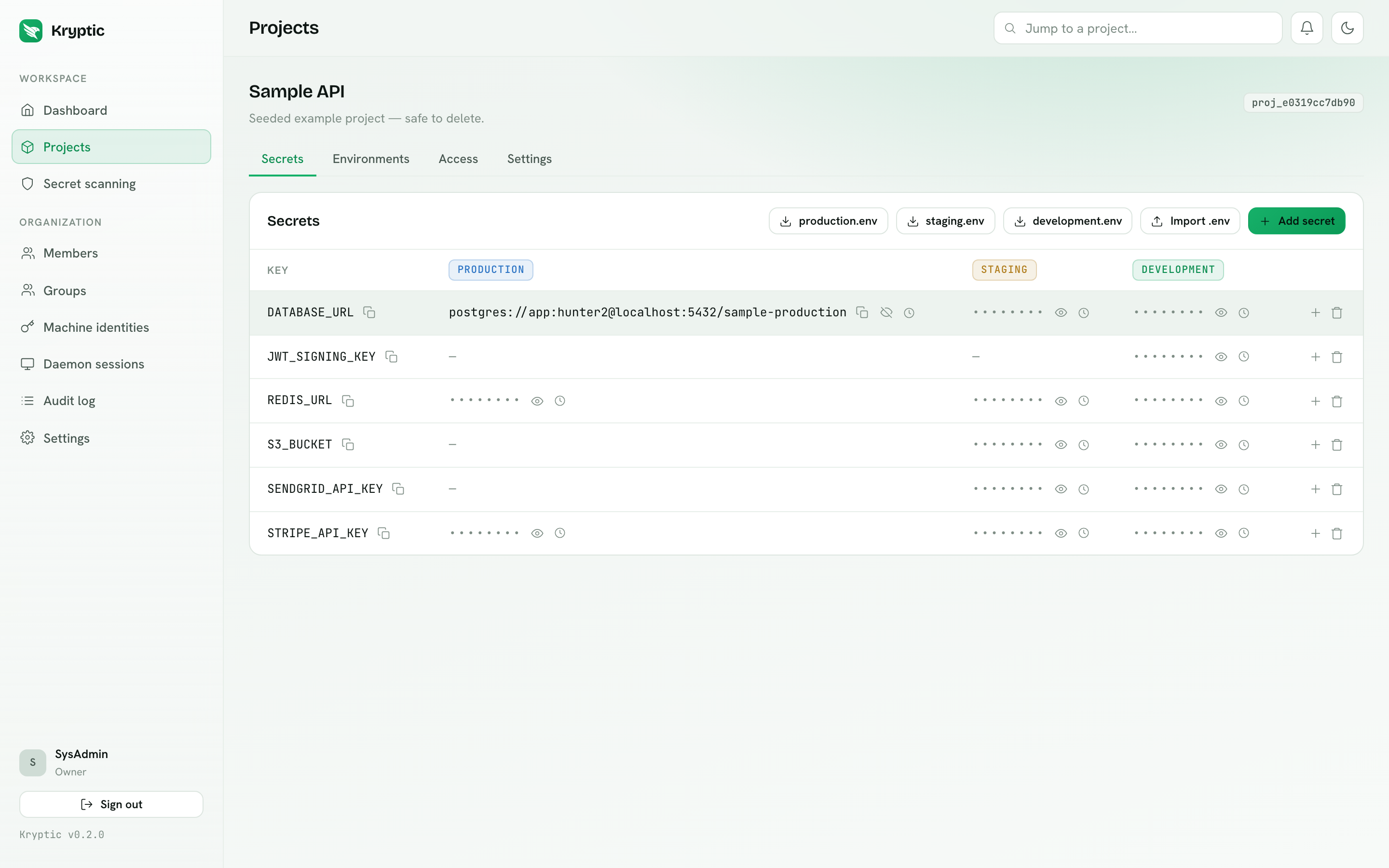This screenshot has height=868, width=1389.
Task: View S3_BUCKET staging version history
Action: point(1084,445)
